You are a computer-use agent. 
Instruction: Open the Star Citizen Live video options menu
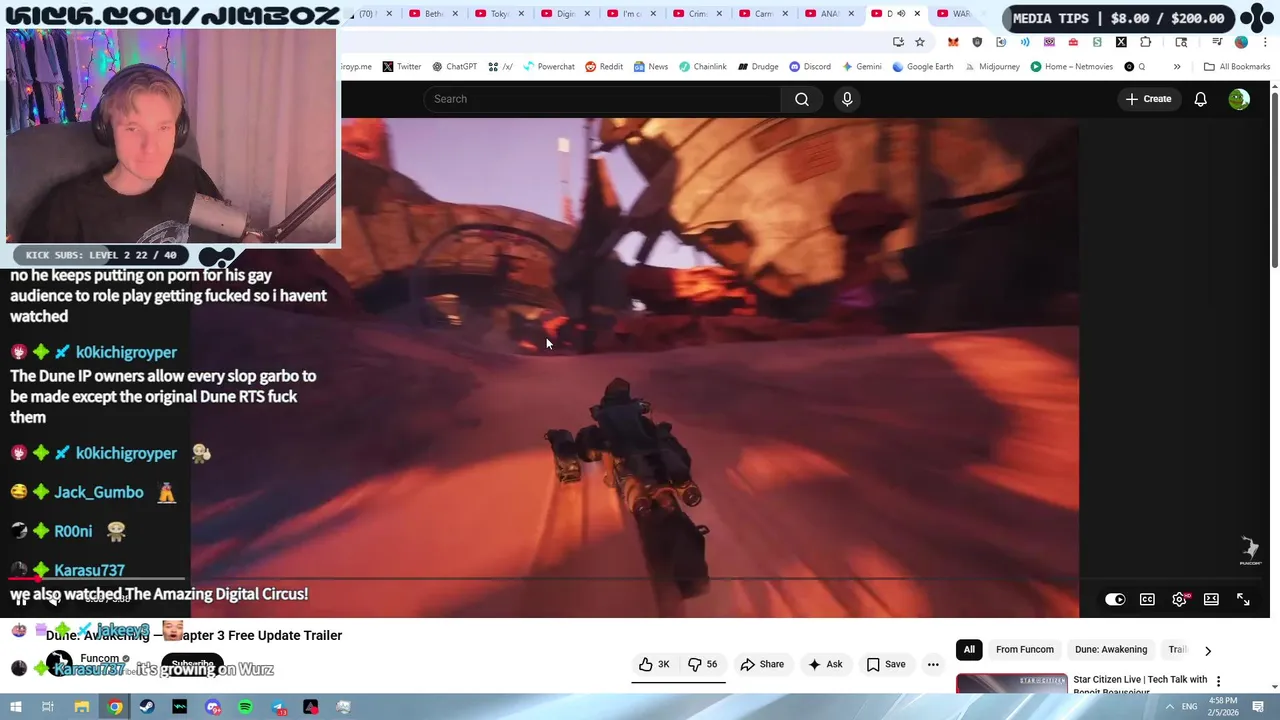(1218, 681)
